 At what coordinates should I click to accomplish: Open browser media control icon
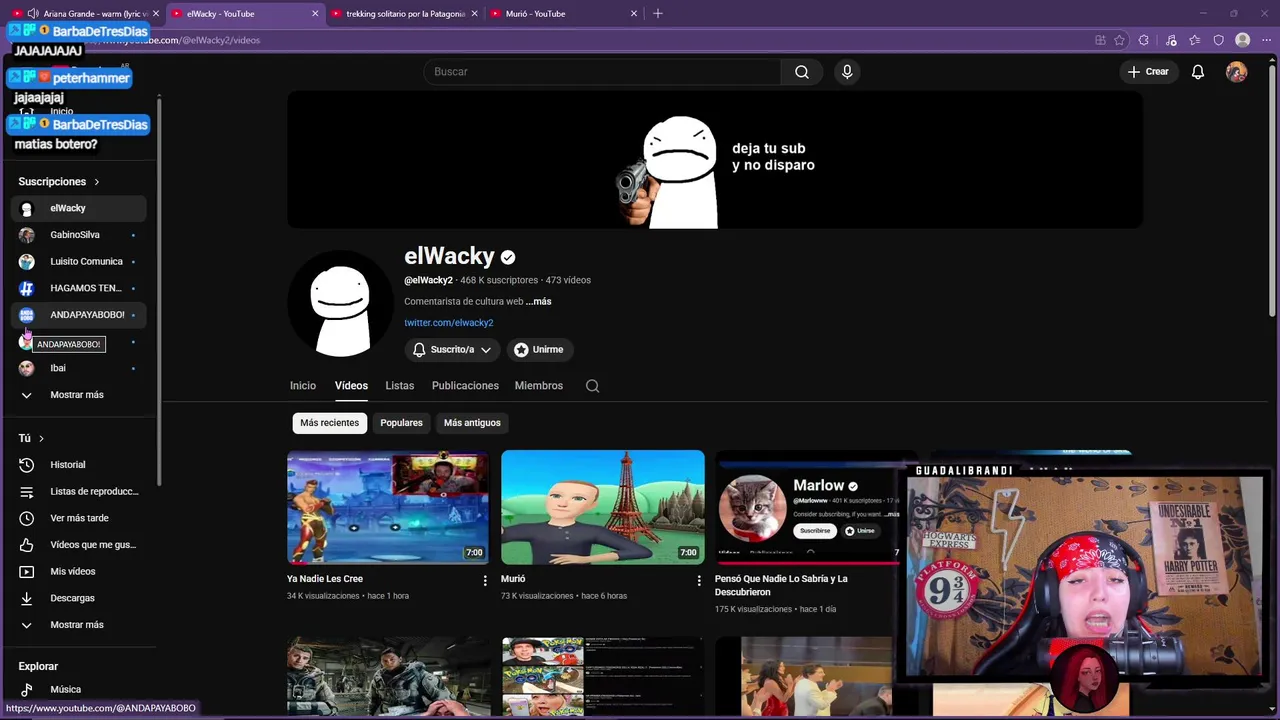click(1171, 40)
